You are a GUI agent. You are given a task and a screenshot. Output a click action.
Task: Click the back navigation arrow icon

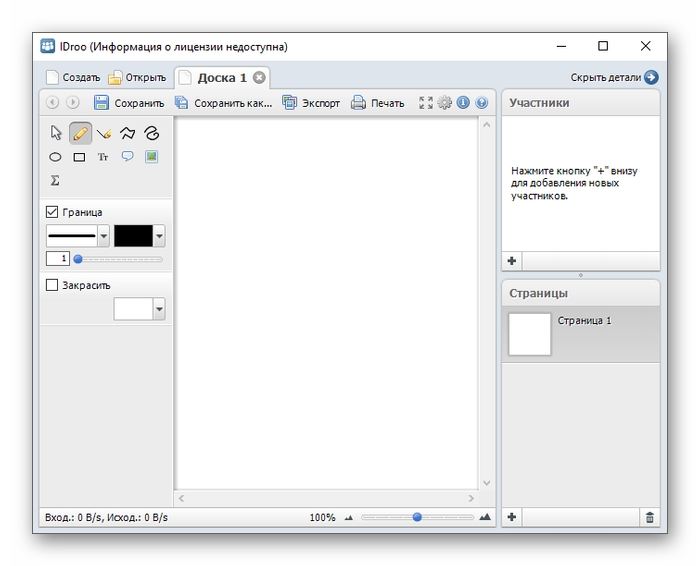coord(52,103)
